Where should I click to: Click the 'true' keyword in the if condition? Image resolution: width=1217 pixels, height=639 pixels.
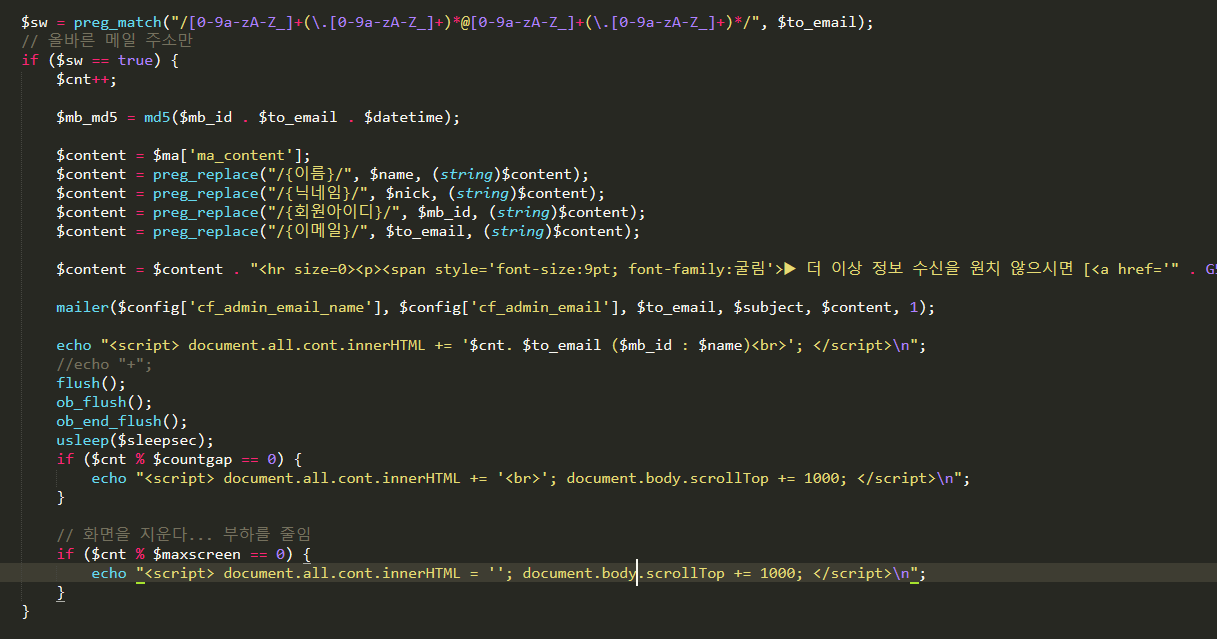point(135,60)
